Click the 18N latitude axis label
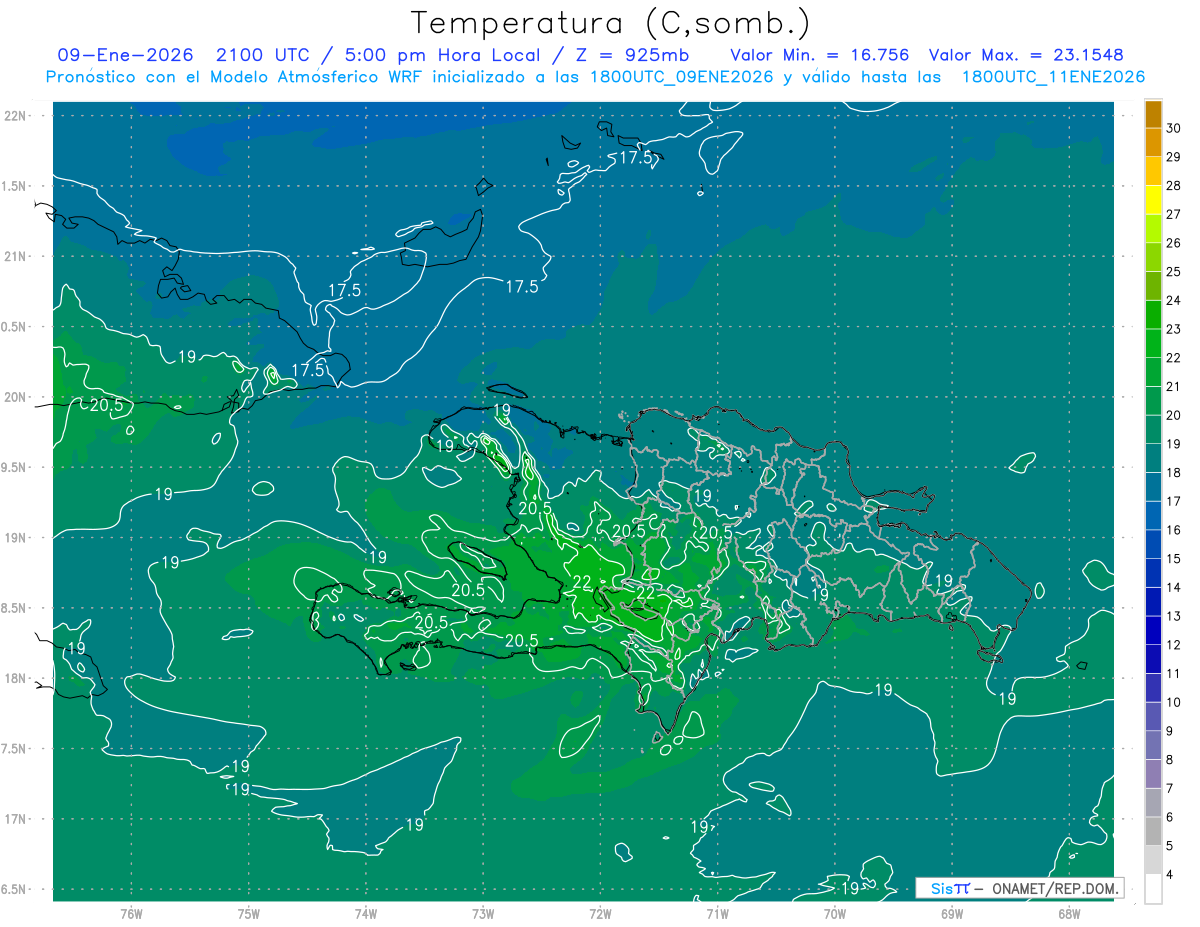The width and height of the screenshot is (1200, 927). click(x=16, y=679)
